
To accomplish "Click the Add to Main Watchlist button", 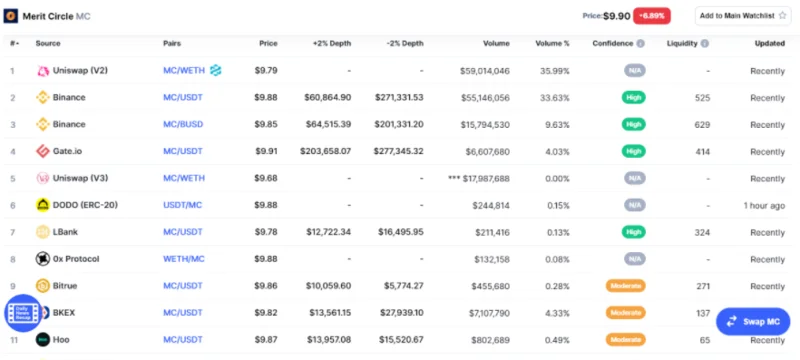I will click(743, 16).
